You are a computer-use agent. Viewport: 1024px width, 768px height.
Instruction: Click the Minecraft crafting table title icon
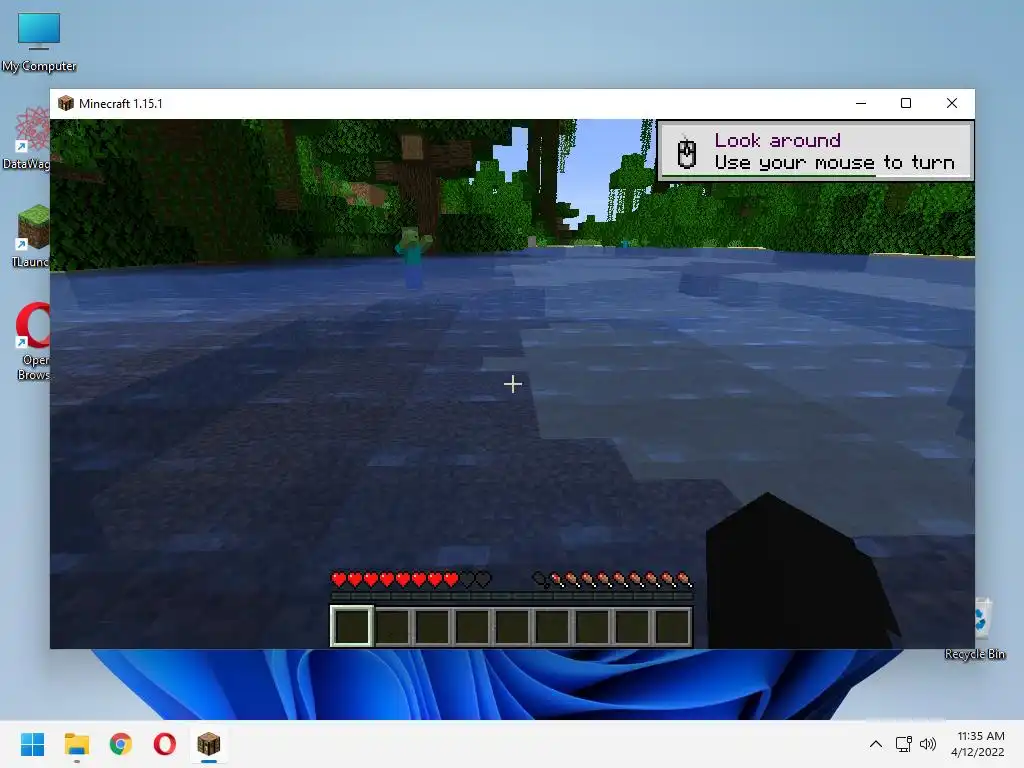click(66, 103)
